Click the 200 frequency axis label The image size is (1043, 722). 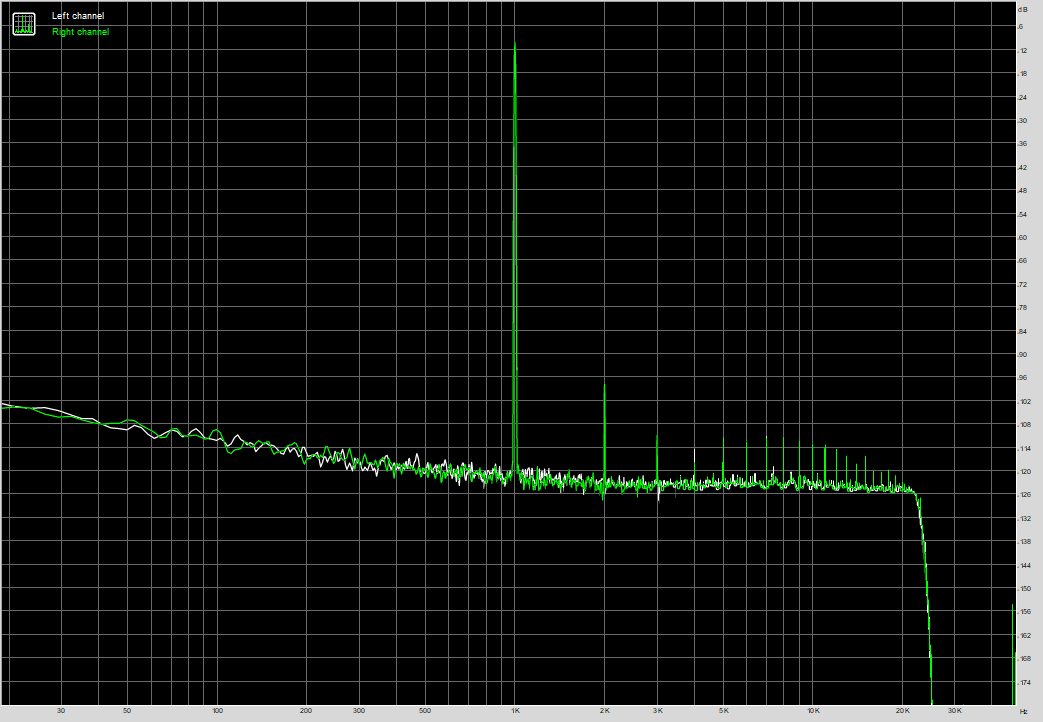(306, 711)
